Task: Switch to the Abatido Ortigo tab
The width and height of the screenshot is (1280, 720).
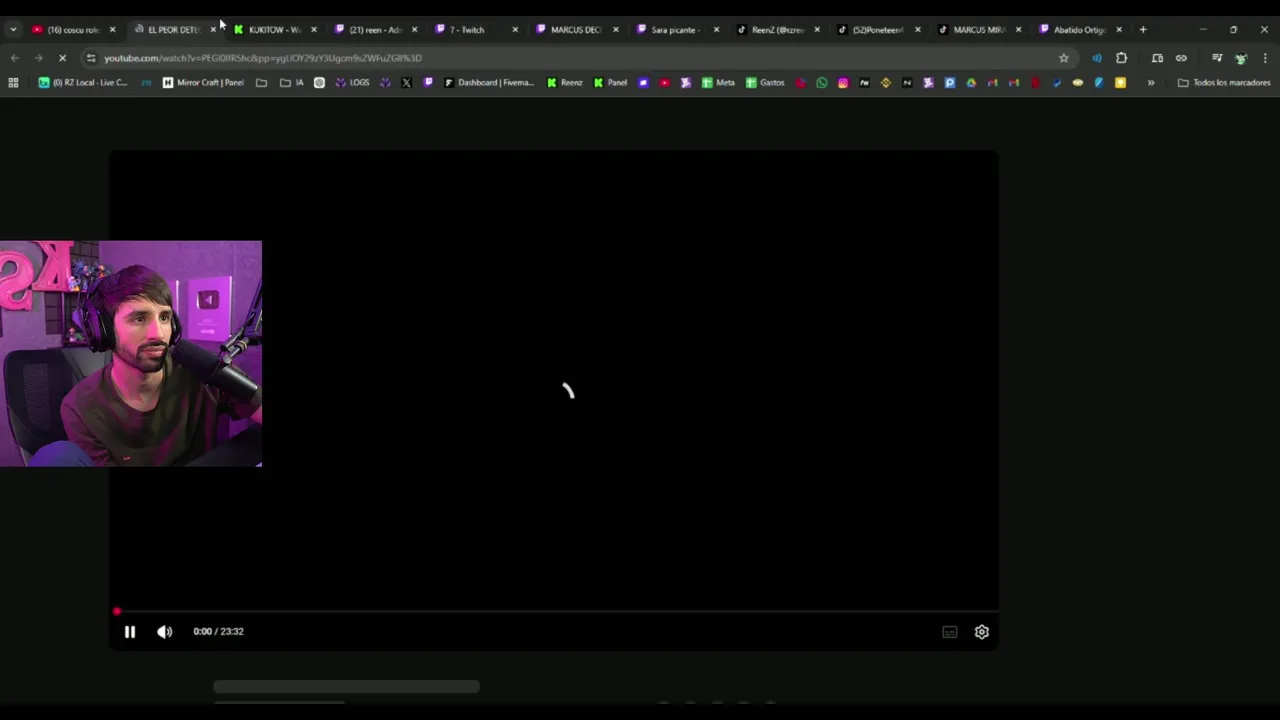Action: pos(1081,30)
